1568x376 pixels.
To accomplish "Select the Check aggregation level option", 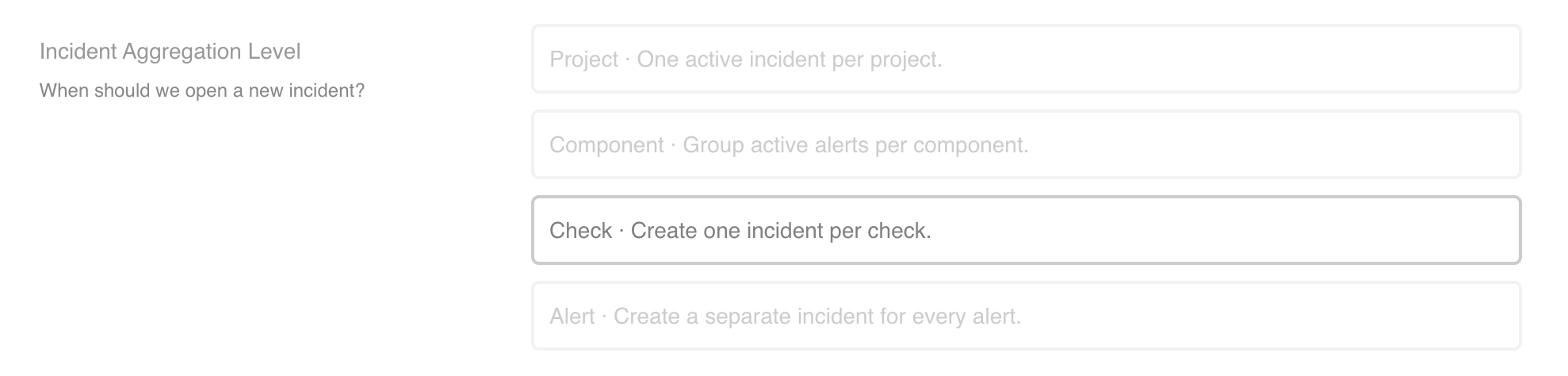I will (x=1026, y=231).
